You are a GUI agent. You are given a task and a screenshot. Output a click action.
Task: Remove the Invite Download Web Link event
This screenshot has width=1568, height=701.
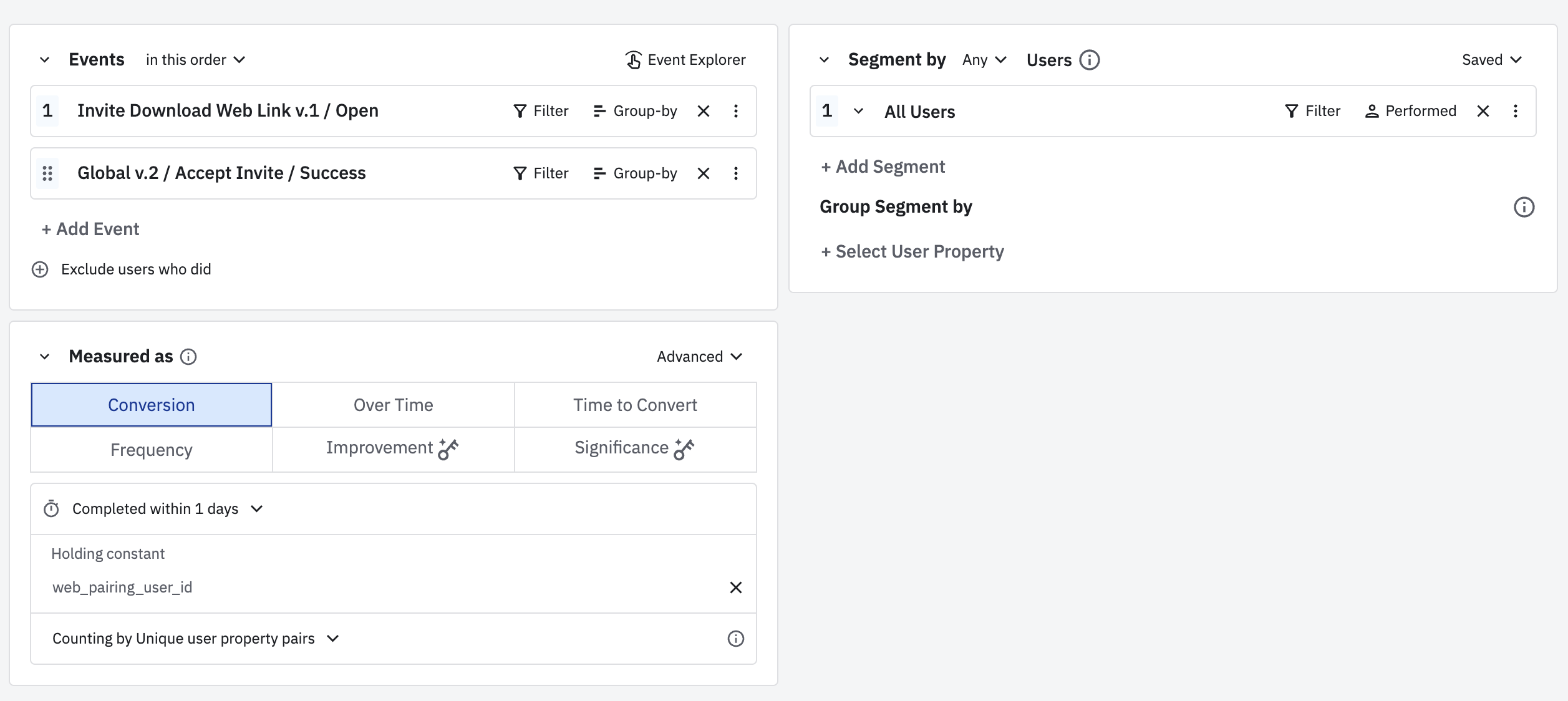(x=704, y=111)
